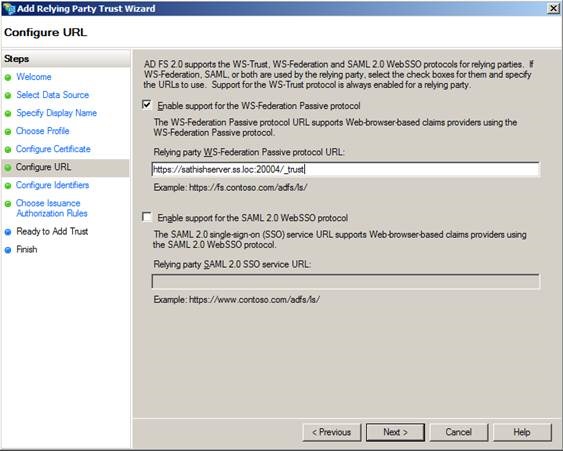Click the WS-Federation Passive protocol URL field
The height and width of the screenshot is (451, 563).
(345, 169)
